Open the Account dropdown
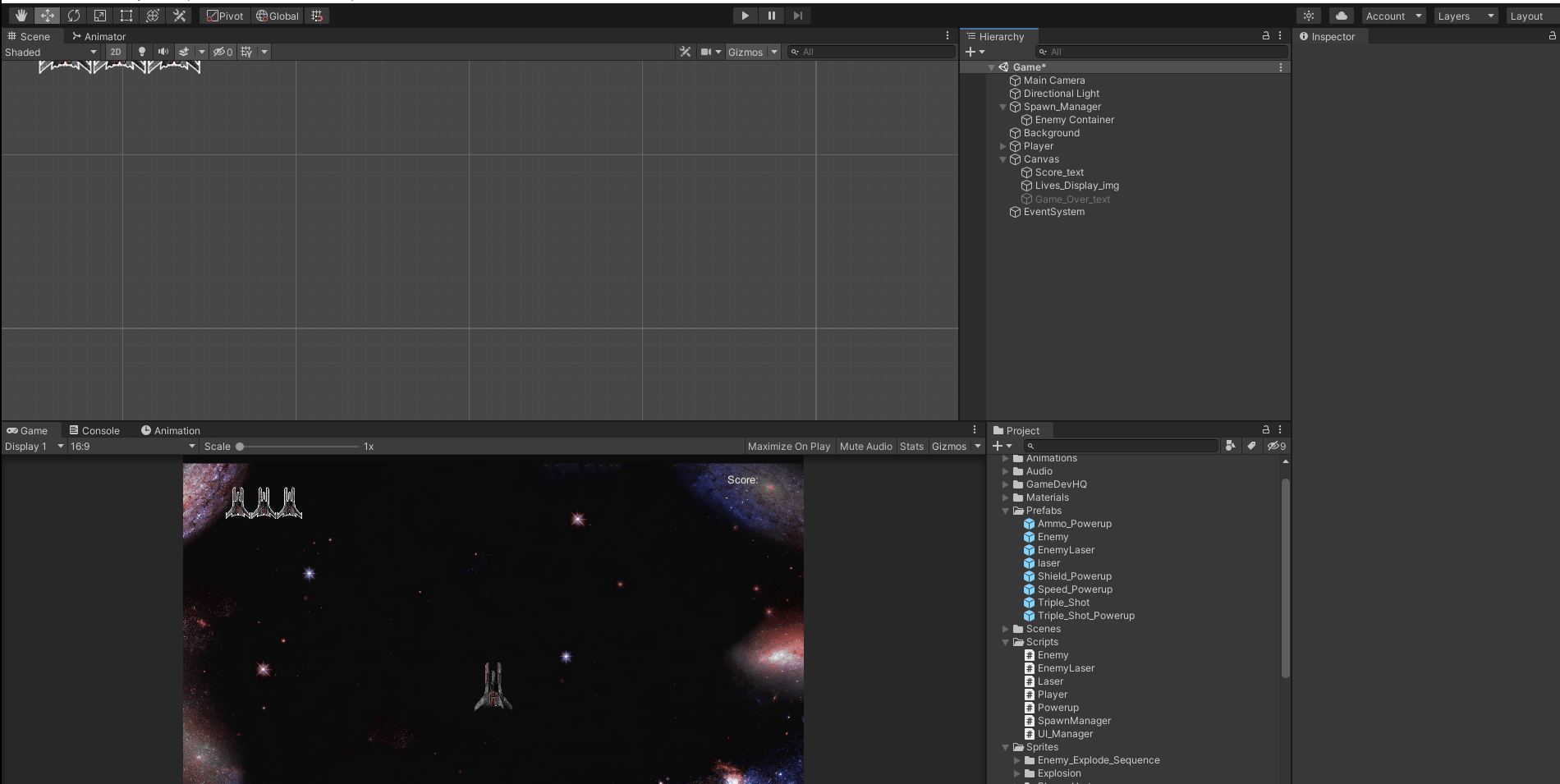Viewport: 1560px width, 784px height. pos(1393,16)
